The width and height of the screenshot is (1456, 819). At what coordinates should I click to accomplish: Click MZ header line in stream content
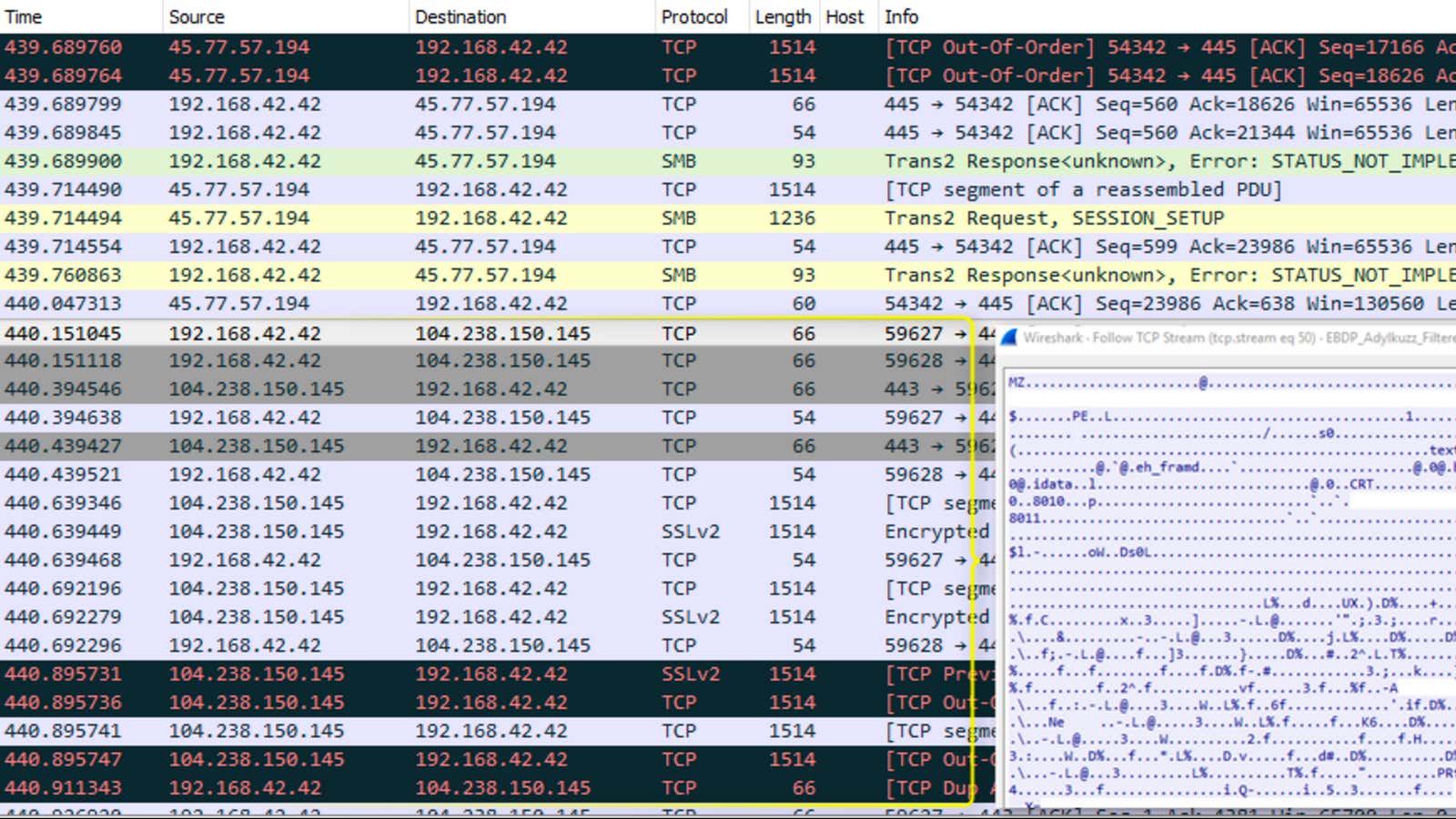point(1232,383)
